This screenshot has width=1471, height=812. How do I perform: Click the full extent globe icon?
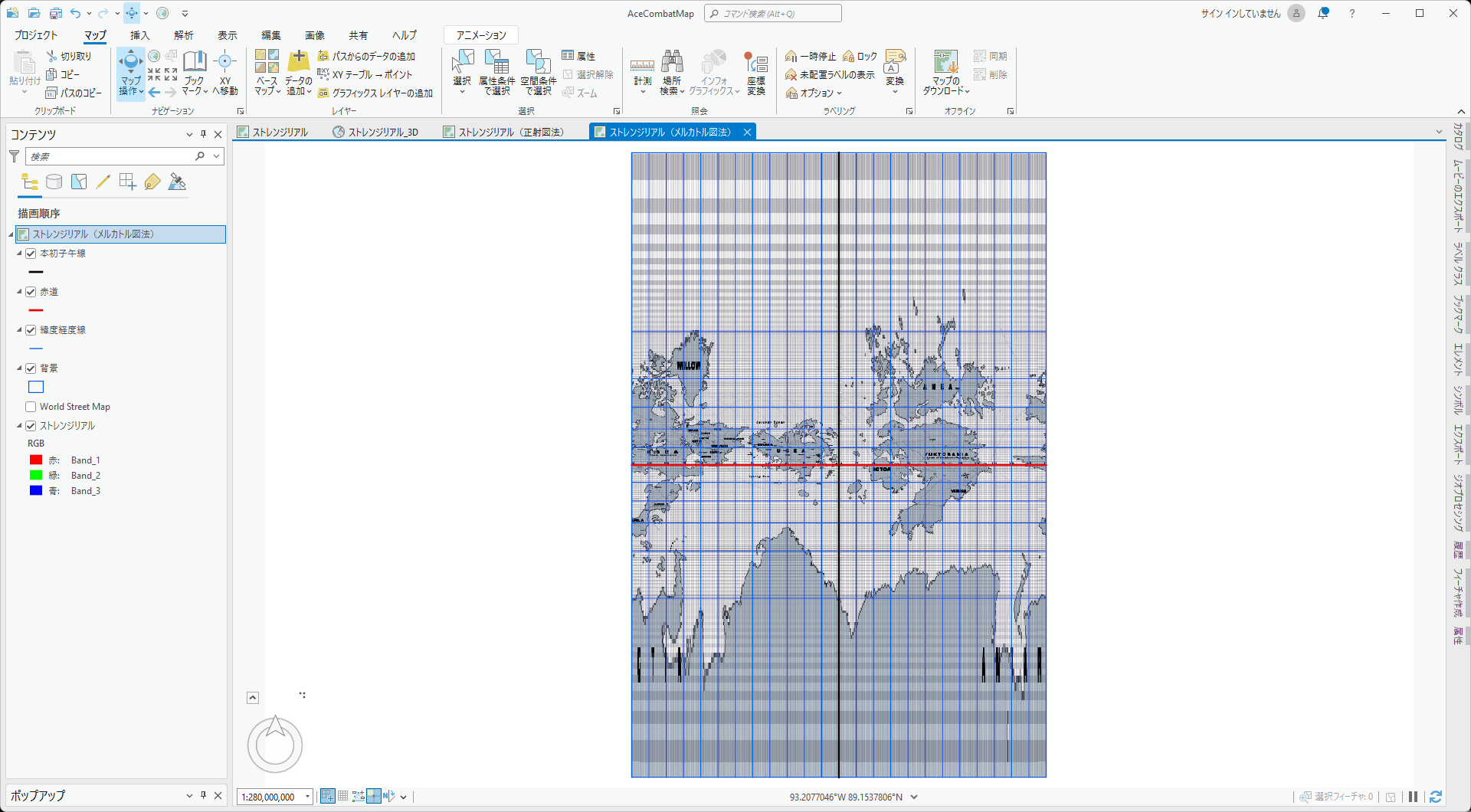[x=154, y=56]
